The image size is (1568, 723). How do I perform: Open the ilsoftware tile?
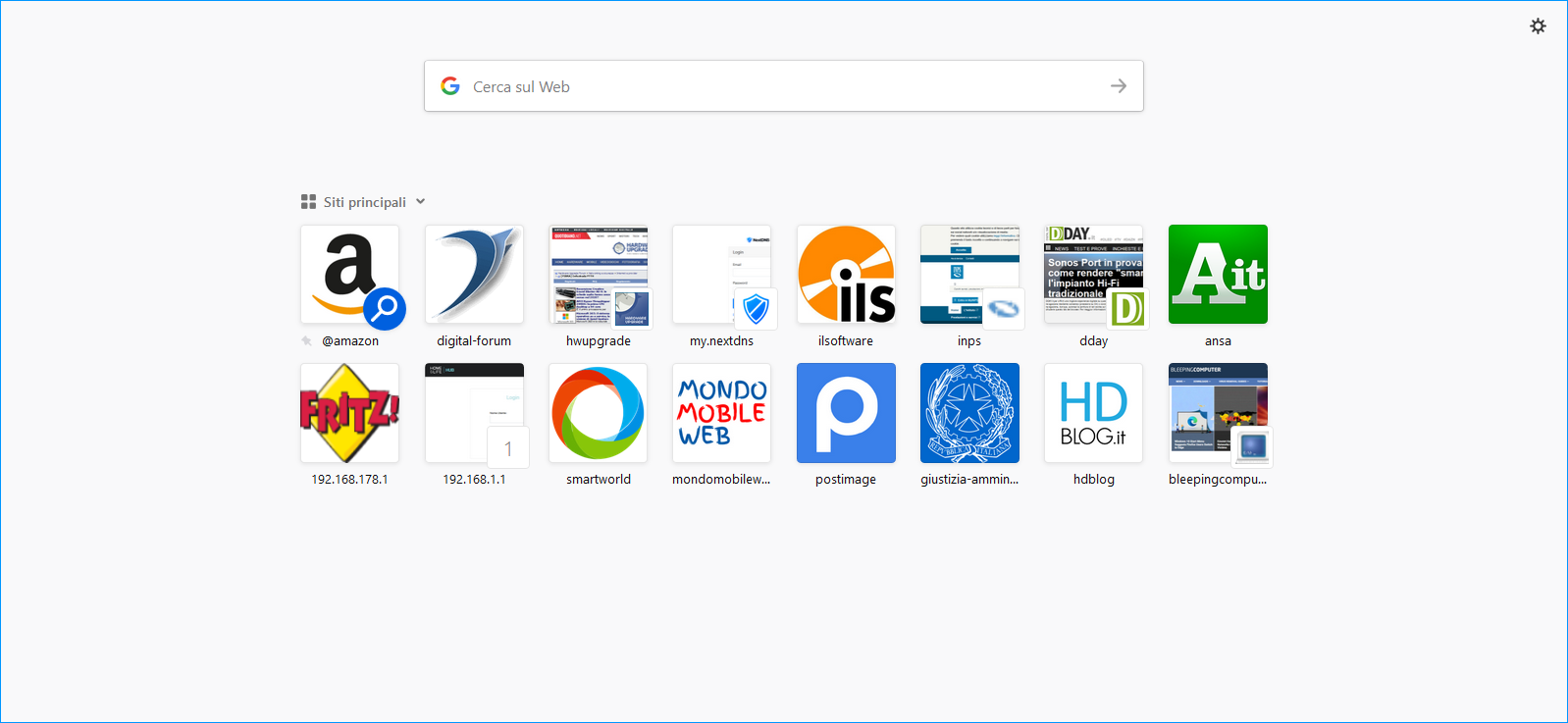846,275
